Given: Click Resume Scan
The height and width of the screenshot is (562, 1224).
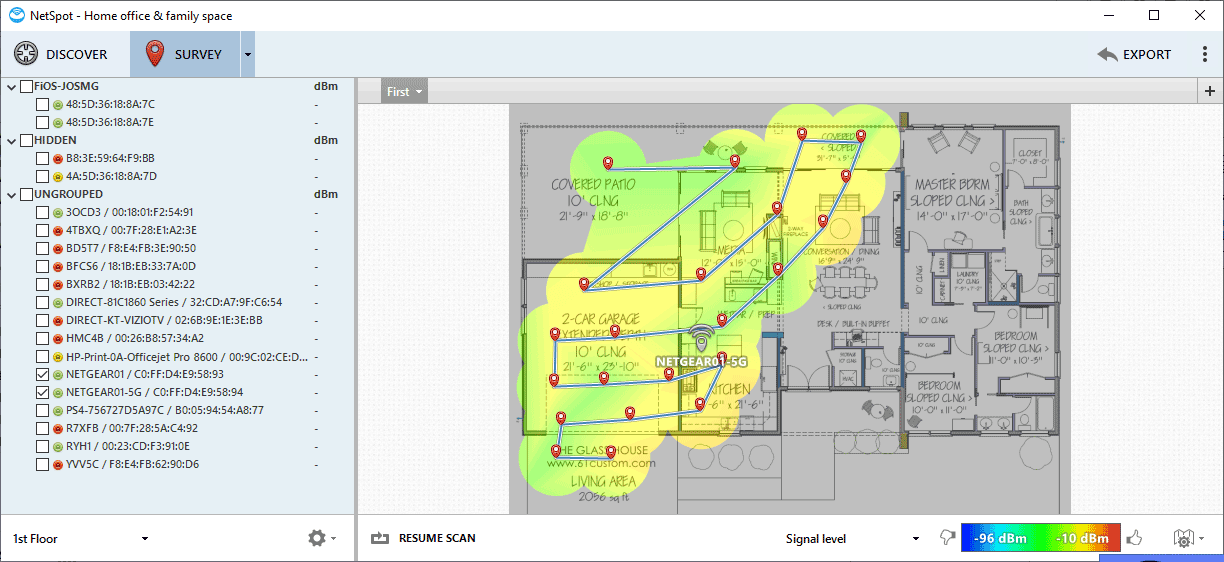Looking at the screenshot, I should pyautogui.click(x=423, y=538).
